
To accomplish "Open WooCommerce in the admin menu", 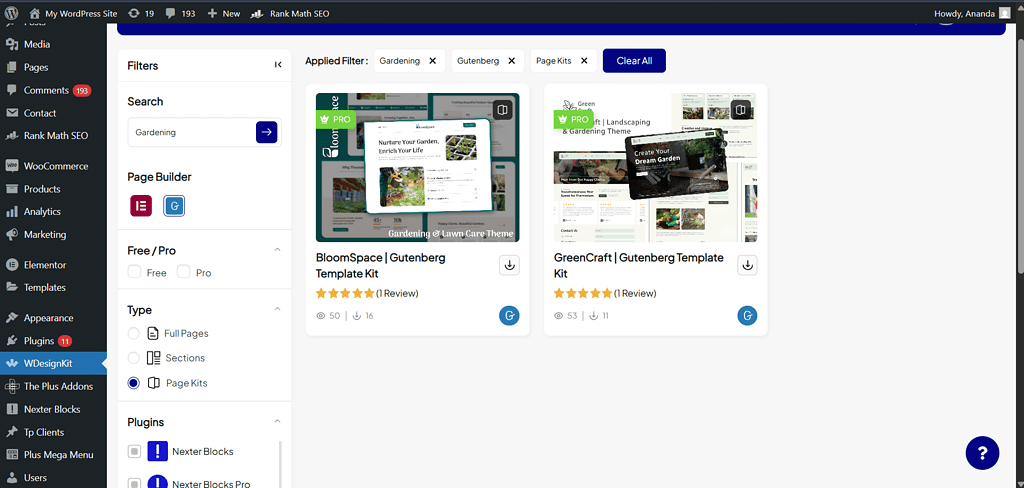I will pyautogui.click(x=55, y=166).
